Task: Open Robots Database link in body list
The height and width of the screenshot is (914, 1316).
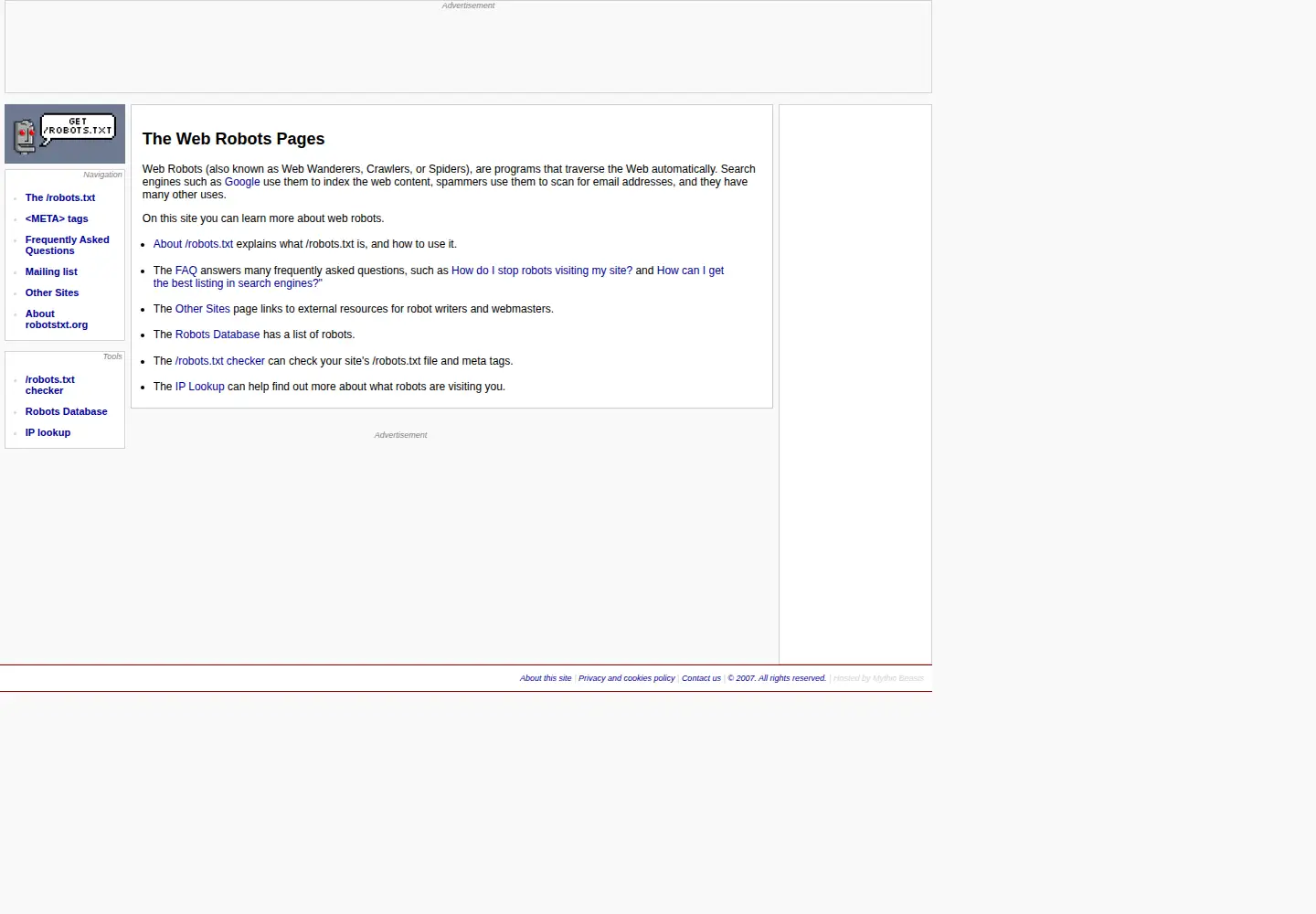Action: 218,335
